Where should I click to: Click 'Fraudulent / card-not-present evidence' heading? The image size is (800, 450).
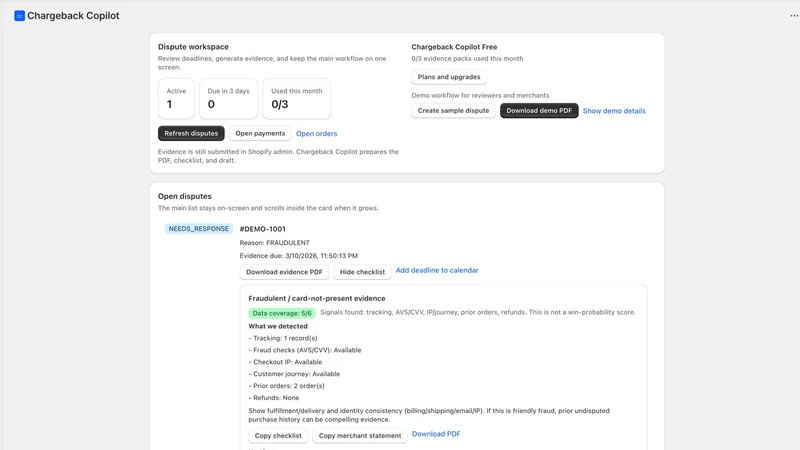coord(317,298)
